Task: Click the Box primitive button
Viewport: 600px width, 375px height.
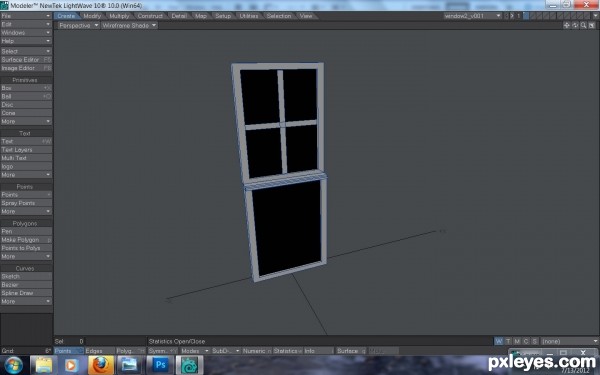Action: coord(26,88)
